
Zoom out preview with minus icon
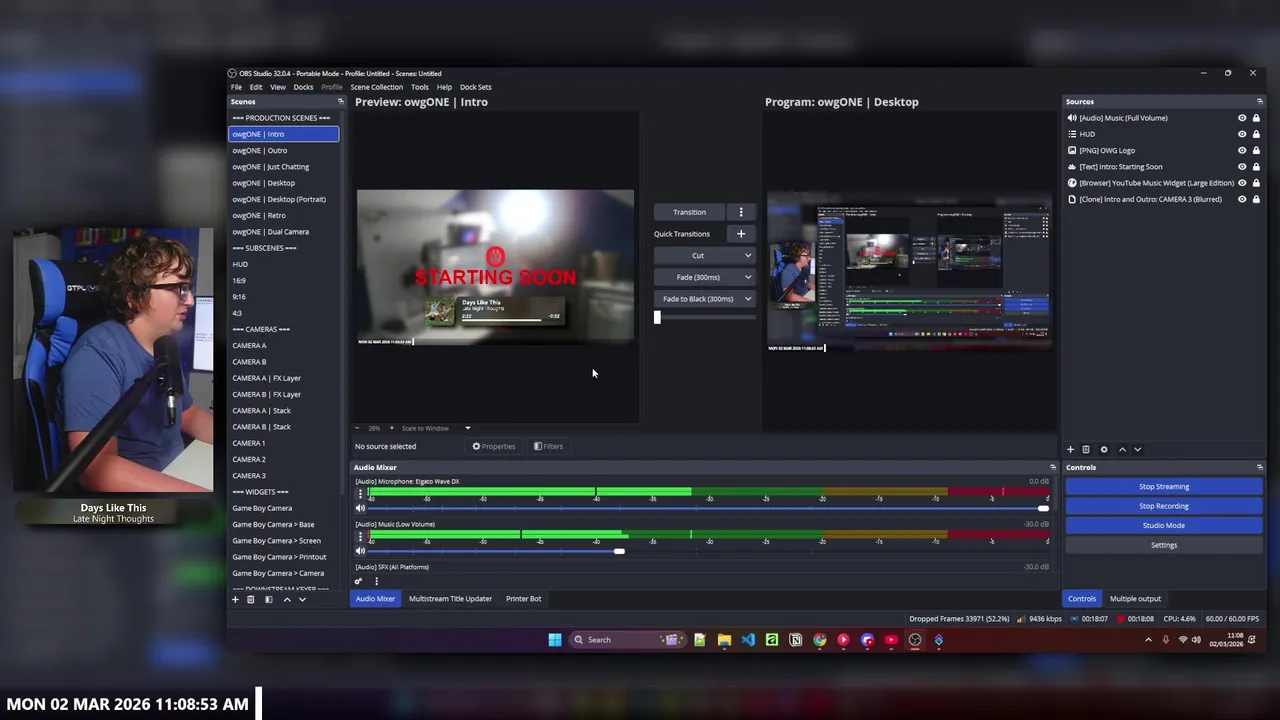coord(357,428)
